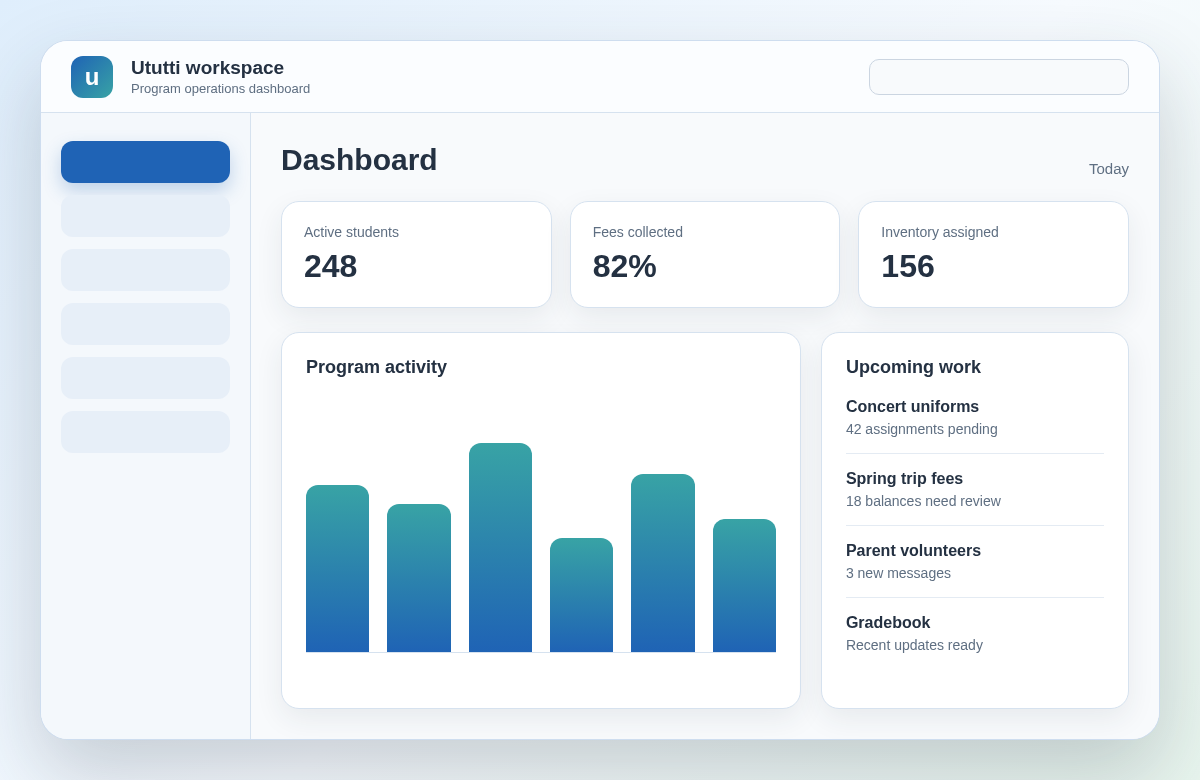Open the Concert uniforms item
Image resolution: width=1200 pixels, height=780 pixels.
975,418
